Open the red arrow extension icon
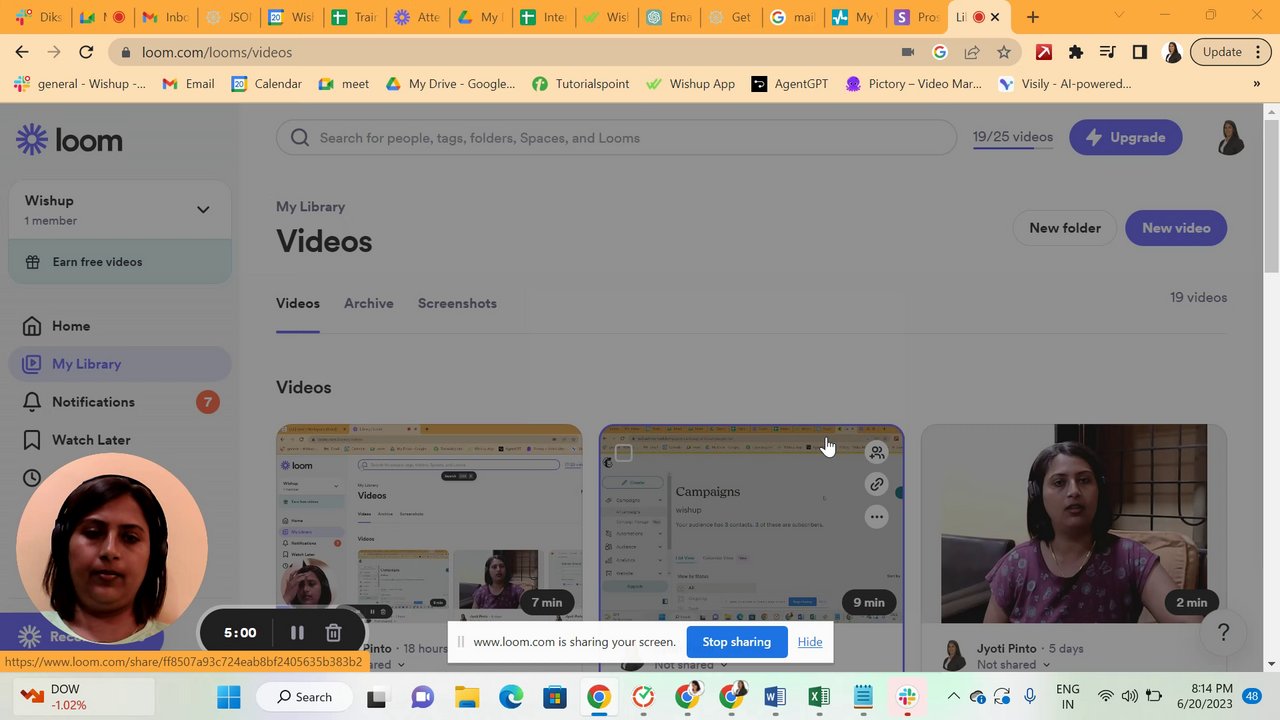 [1043, 52]
